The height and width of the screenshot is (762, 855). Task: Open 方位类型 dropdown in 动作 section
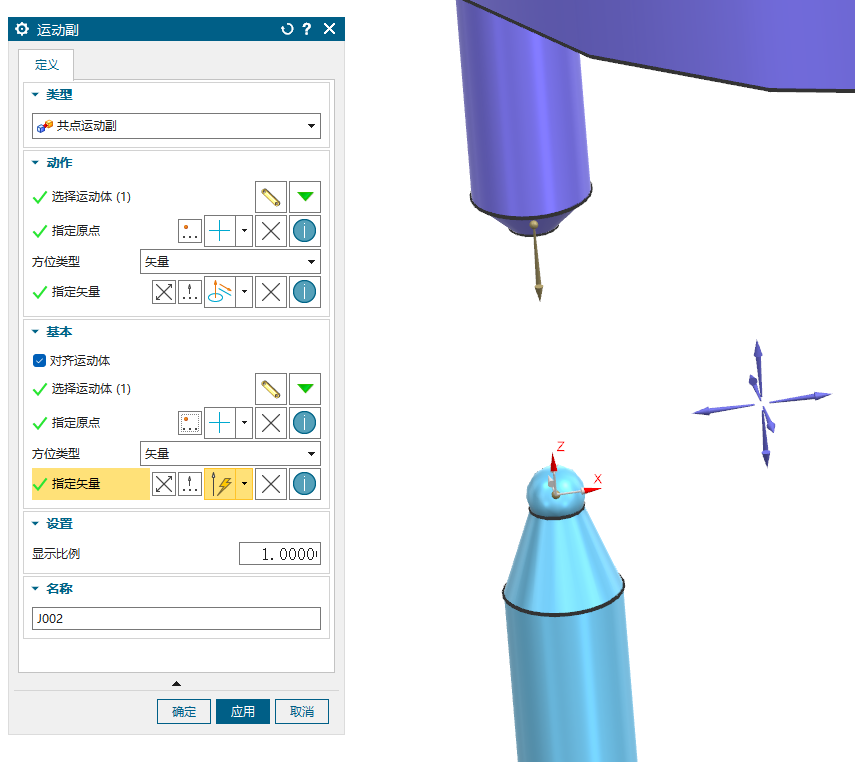click(x=230, y=262)
